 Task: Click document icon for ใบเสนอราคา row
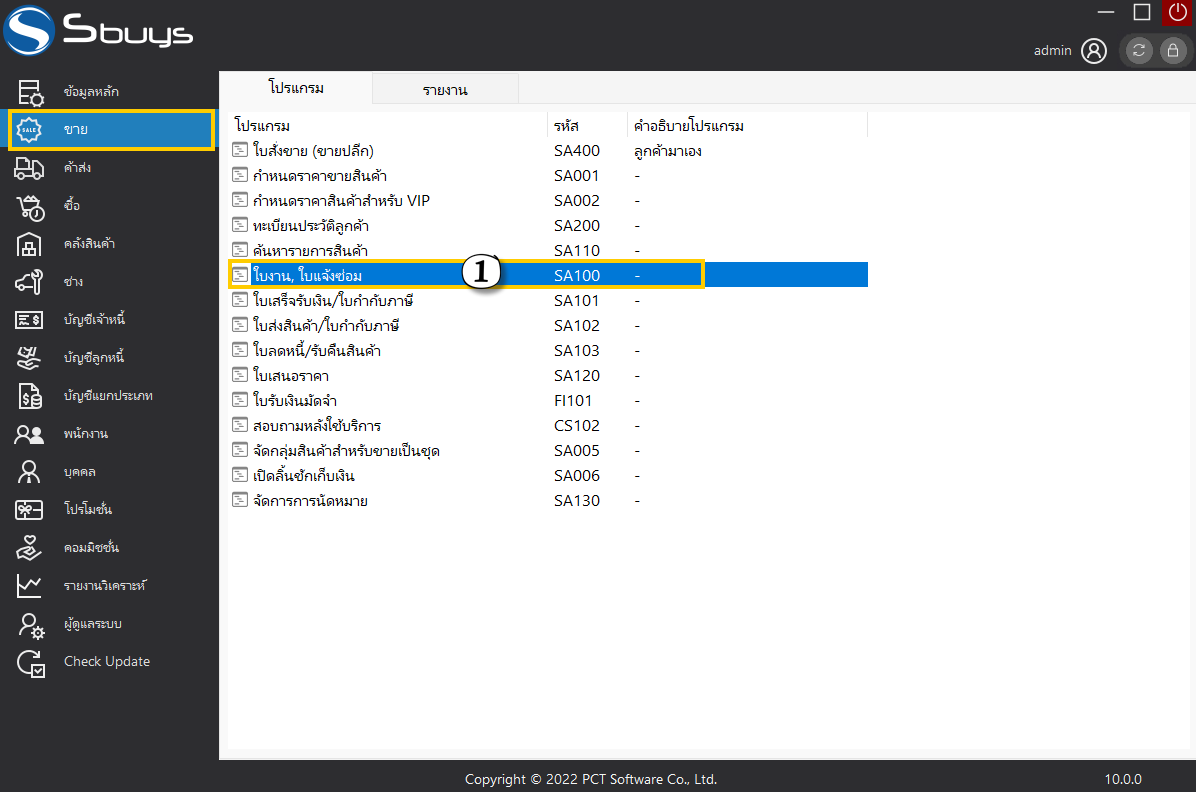coord(240,375)
